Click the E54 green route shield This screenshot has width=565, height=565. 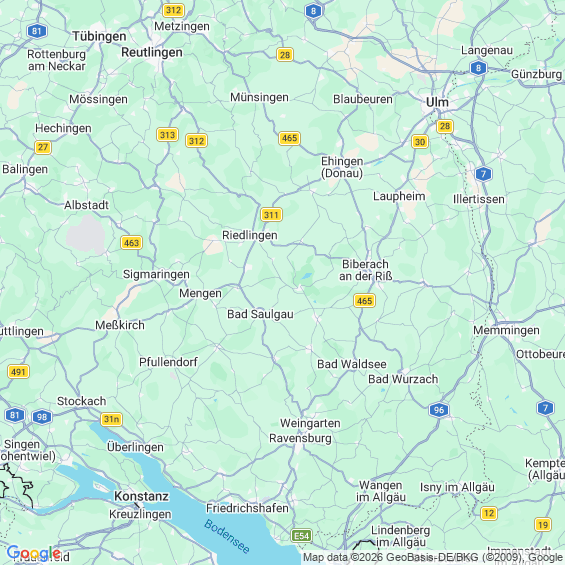(302, 536)
